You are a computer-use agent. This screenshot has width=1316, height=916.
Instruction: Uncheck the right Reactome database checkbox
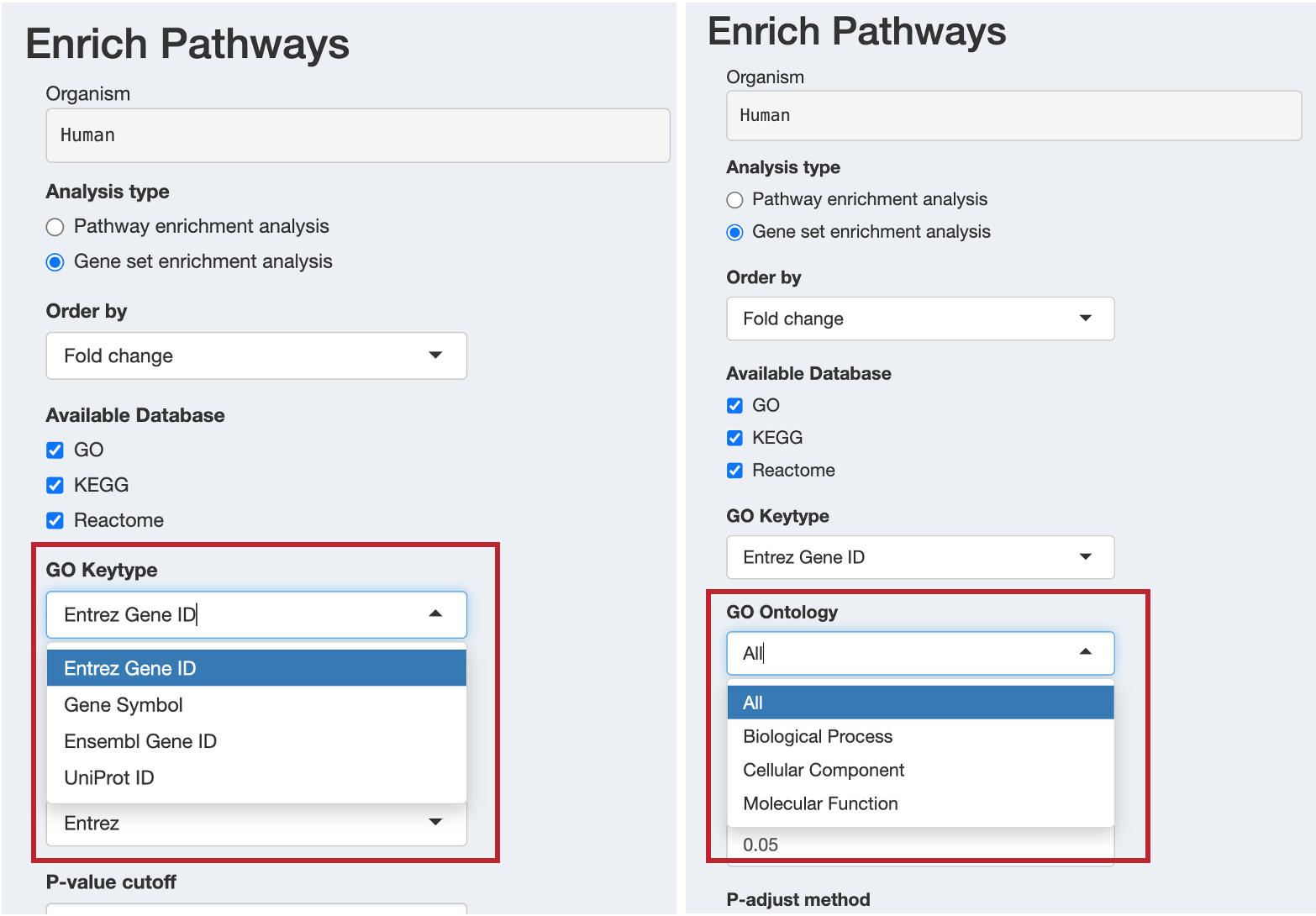coord(735,471)
